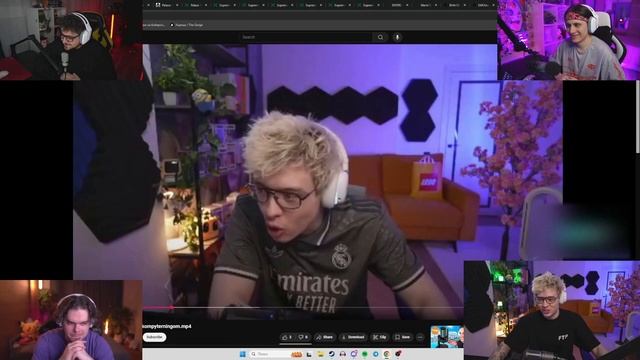This screenshot has width=640, height=360.
Task: Save the video to a playlist
Action: [x=403, y=337]
